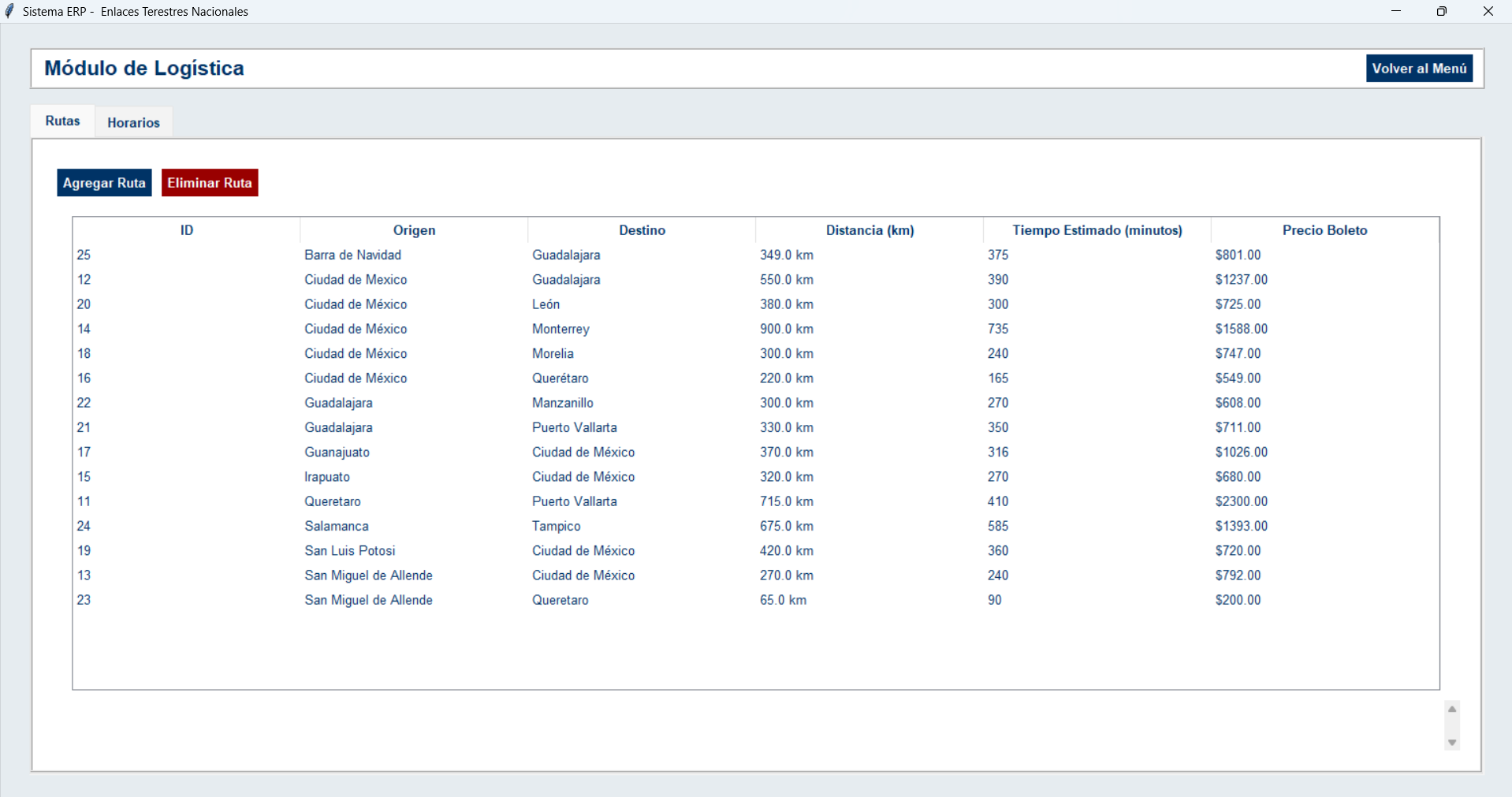This screenshot has height=797, width=1512.
Task: Select the row with ID 23
Action: click(756, 600)
